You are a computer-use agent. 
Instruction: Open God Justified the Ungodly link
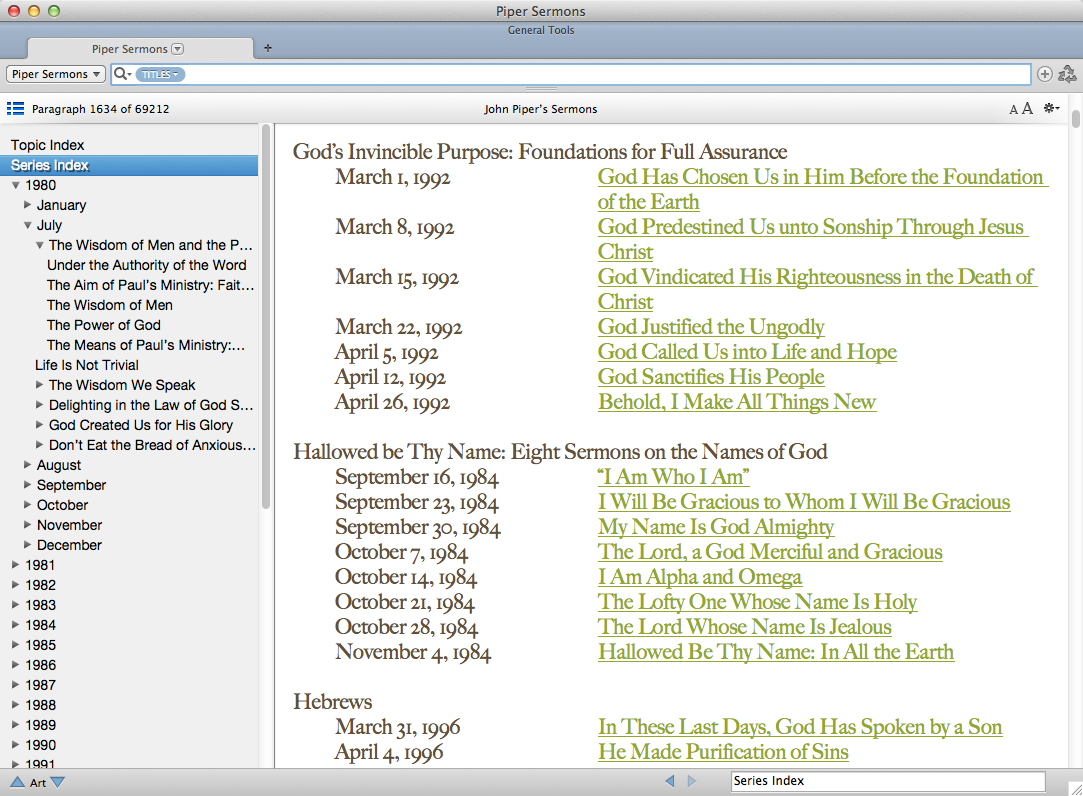click(711, 327)
